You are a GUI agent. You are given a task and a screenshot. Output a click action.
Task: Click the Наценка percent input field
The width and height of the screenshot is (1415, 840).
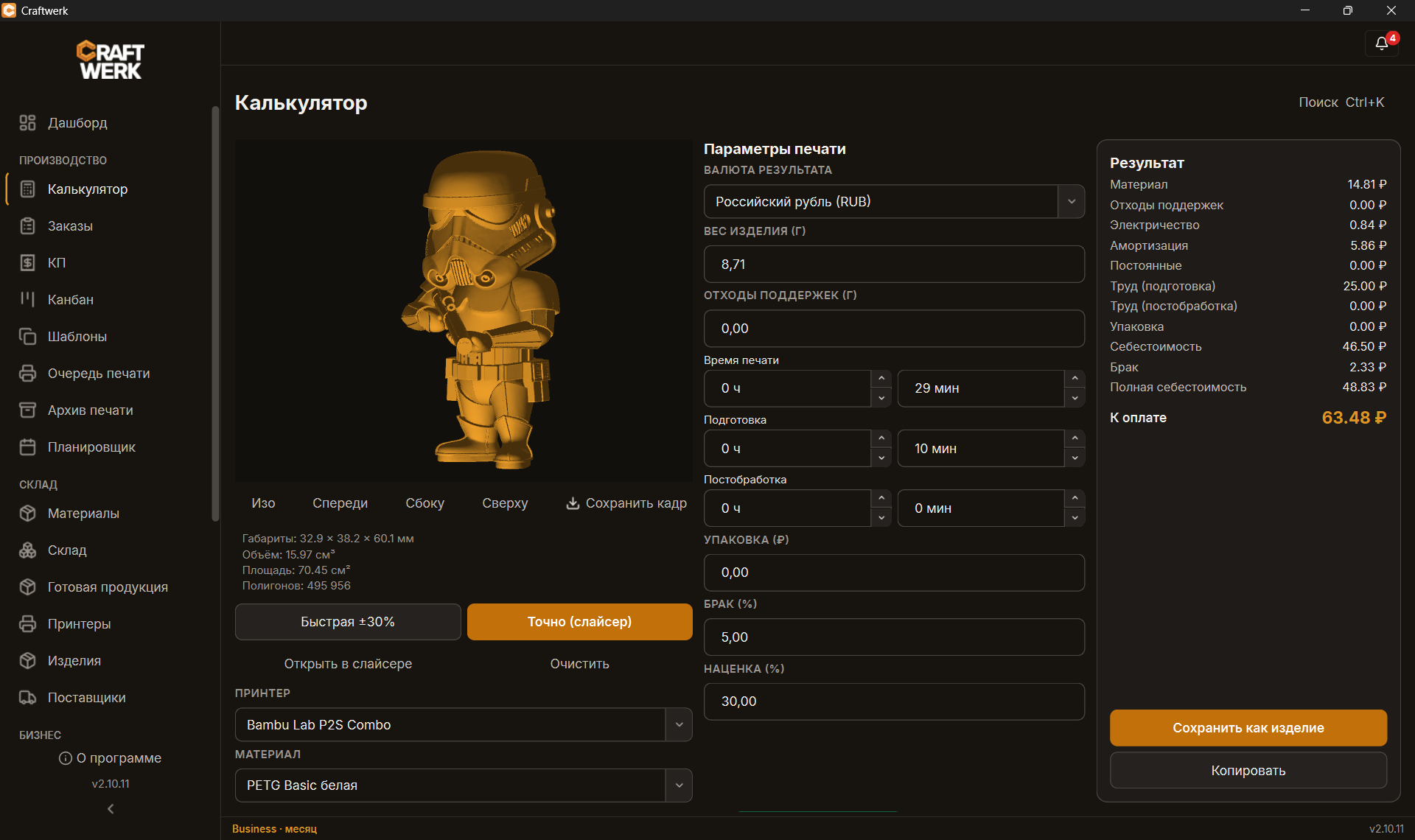(x=894, y=701)
